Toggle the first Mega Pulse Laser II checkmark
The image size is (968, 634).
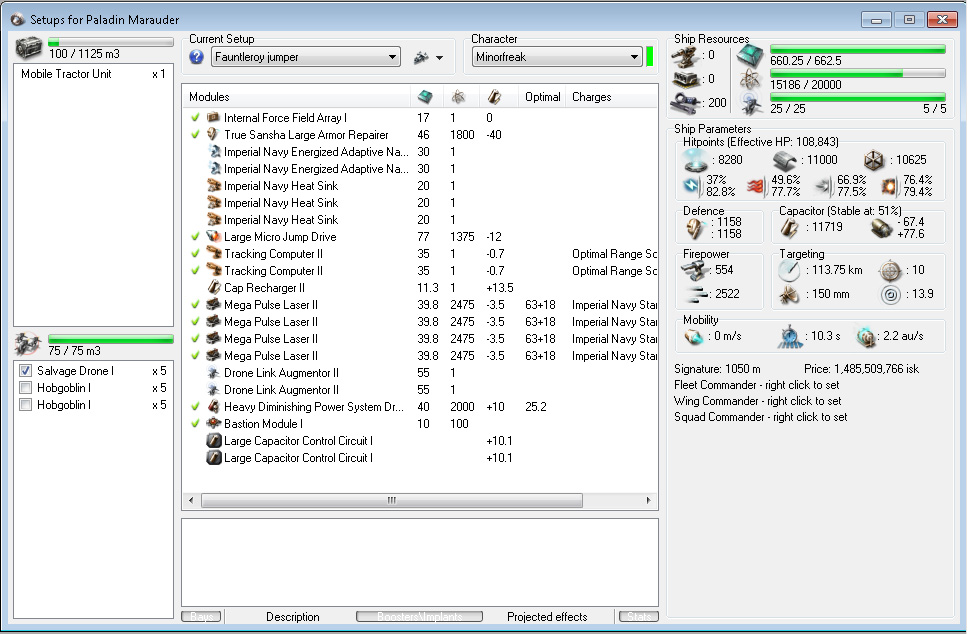point(196,304)
